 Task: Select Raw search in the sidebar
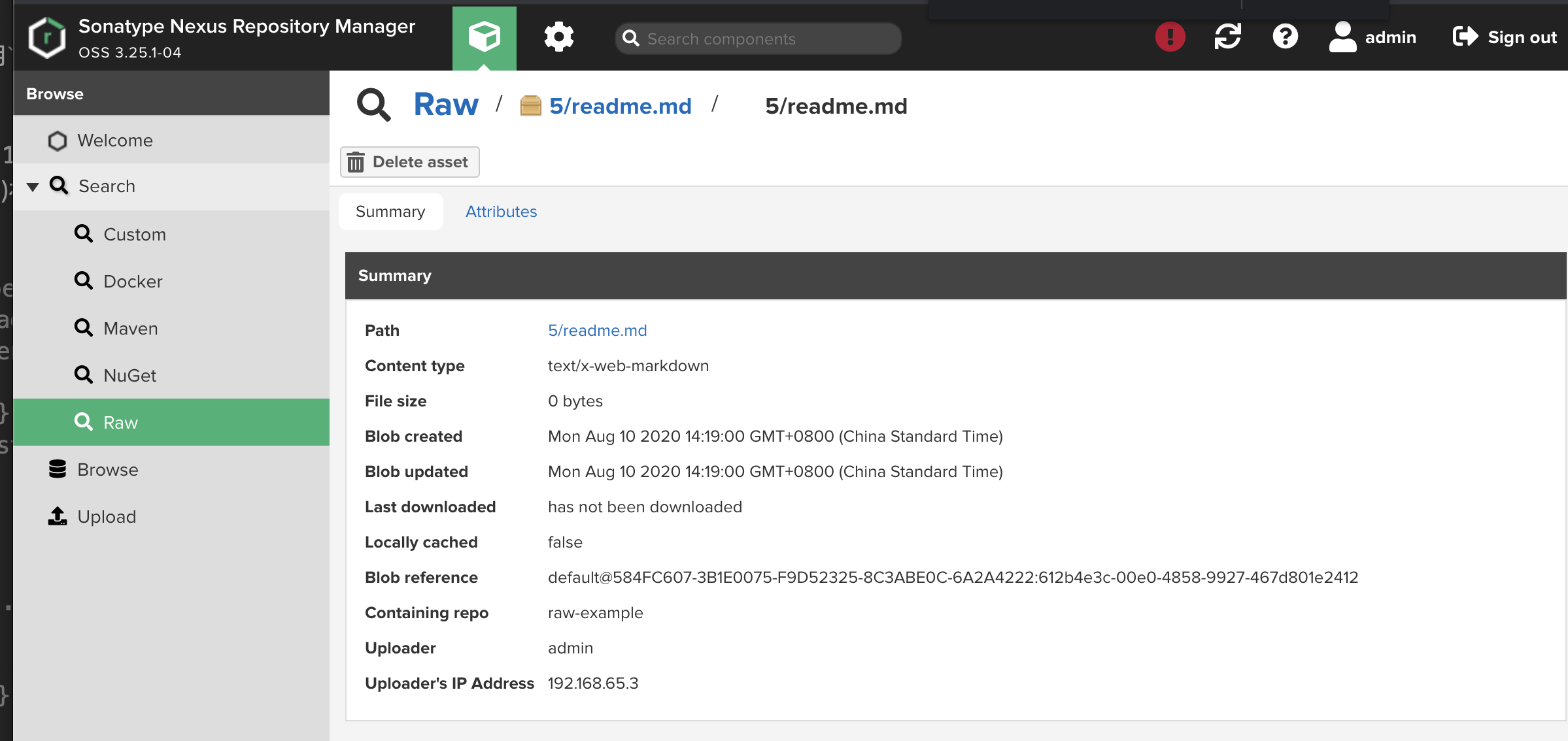pyautogui.click(x=171, y=422)
